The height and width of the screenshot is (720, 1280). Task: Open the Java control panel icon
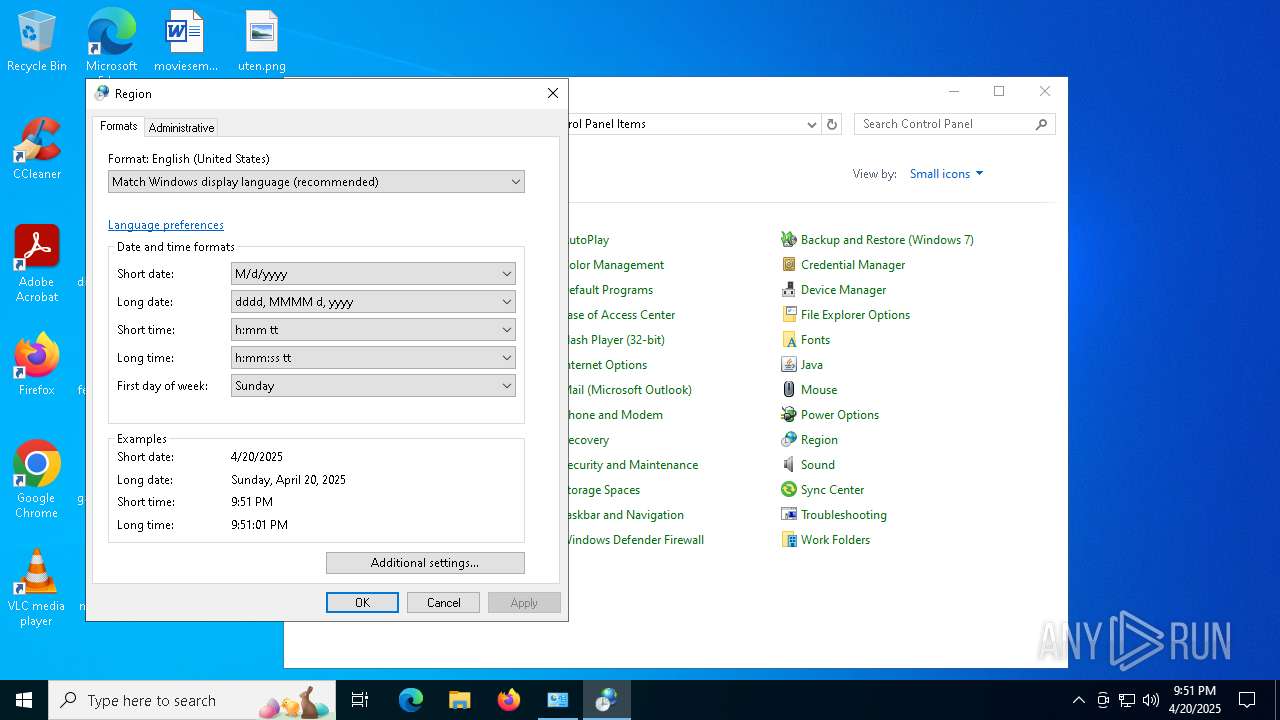789,365
